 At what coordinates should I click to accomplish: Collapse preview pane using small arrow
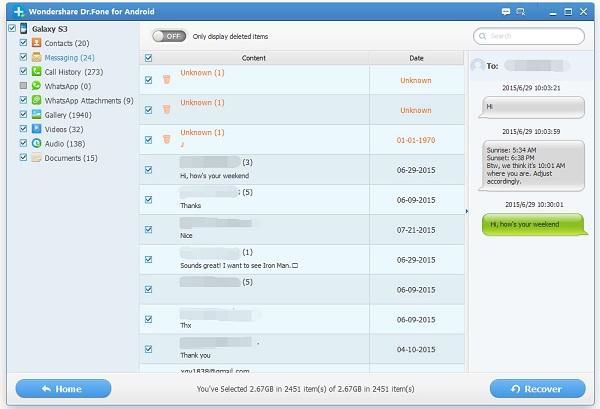(x=467, y=211)
